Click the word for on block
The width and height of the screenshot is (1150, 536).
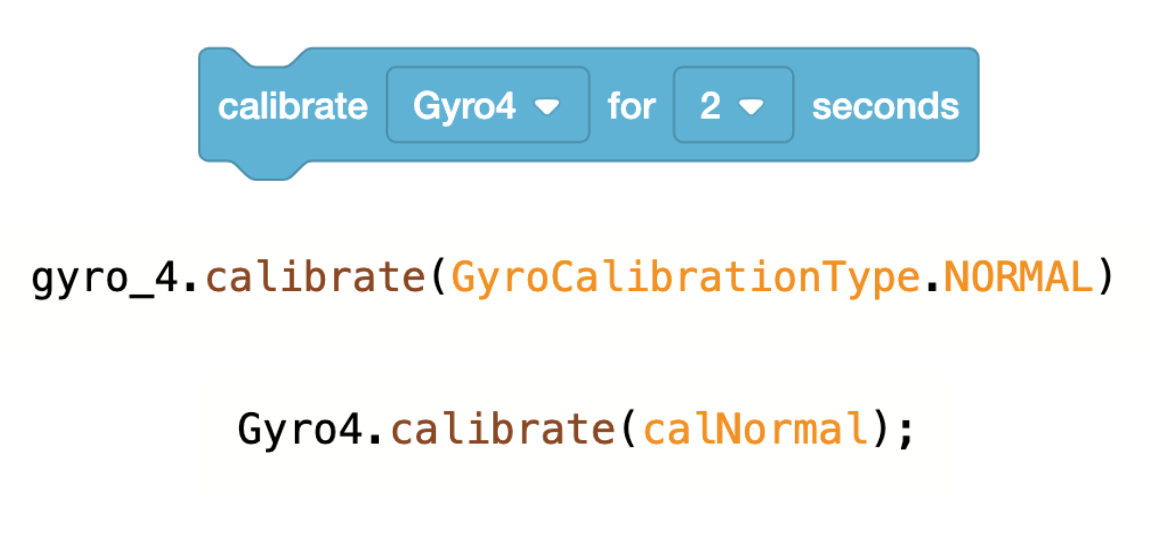(631, 106)
